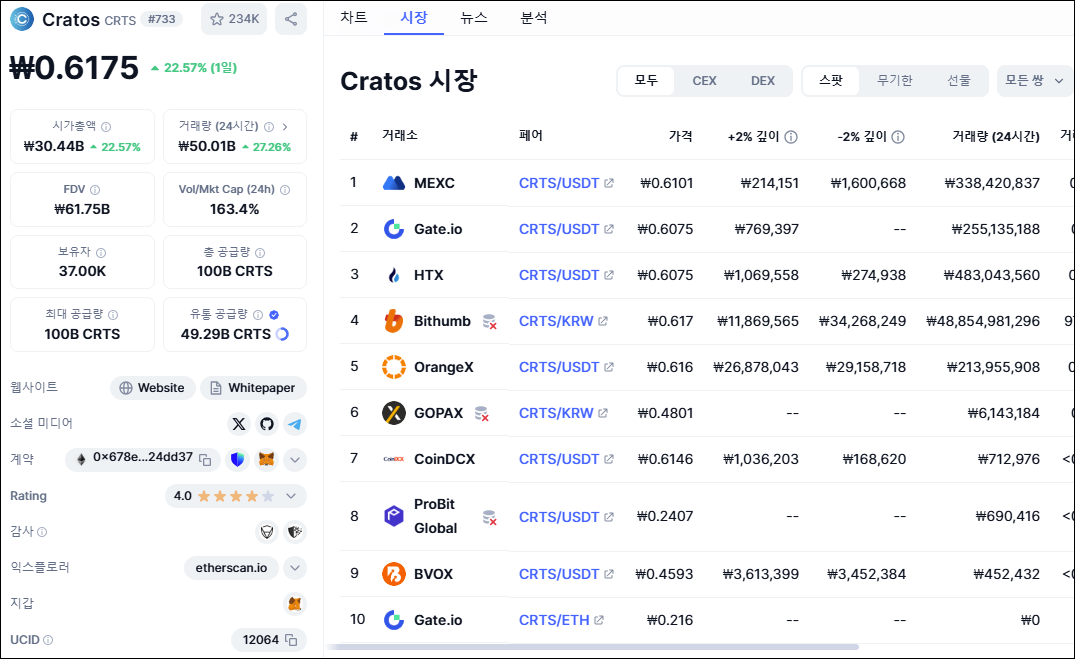
Task: Open Gate.io CRTS/ETH pair link
Action: (x=561, y=620)
